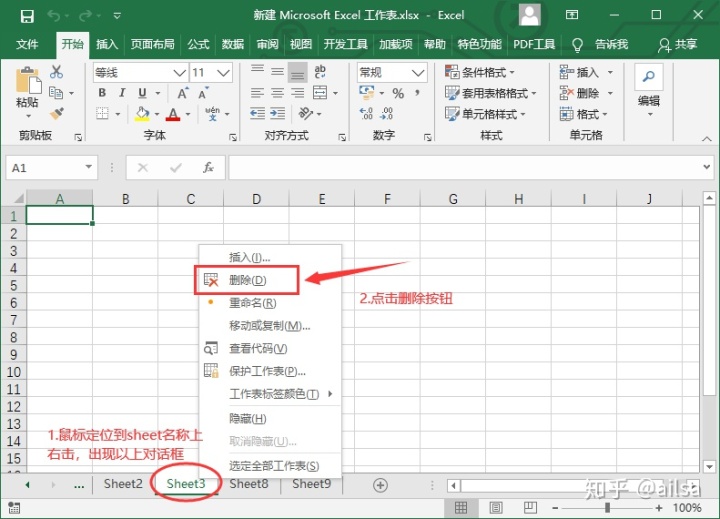This screenshot has height=519, width=720.
Task: Click the decrease indent icon
Action: click(257, 113)
